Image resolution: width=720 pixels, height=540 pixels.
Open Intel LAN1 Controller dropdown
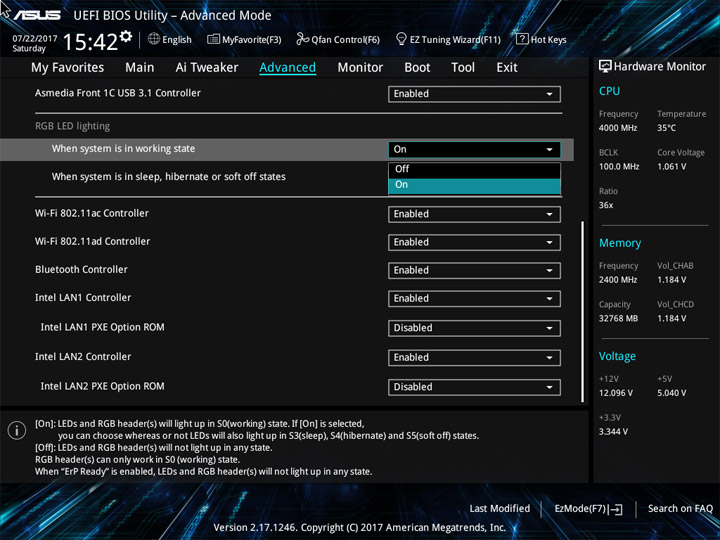point(474,298)
